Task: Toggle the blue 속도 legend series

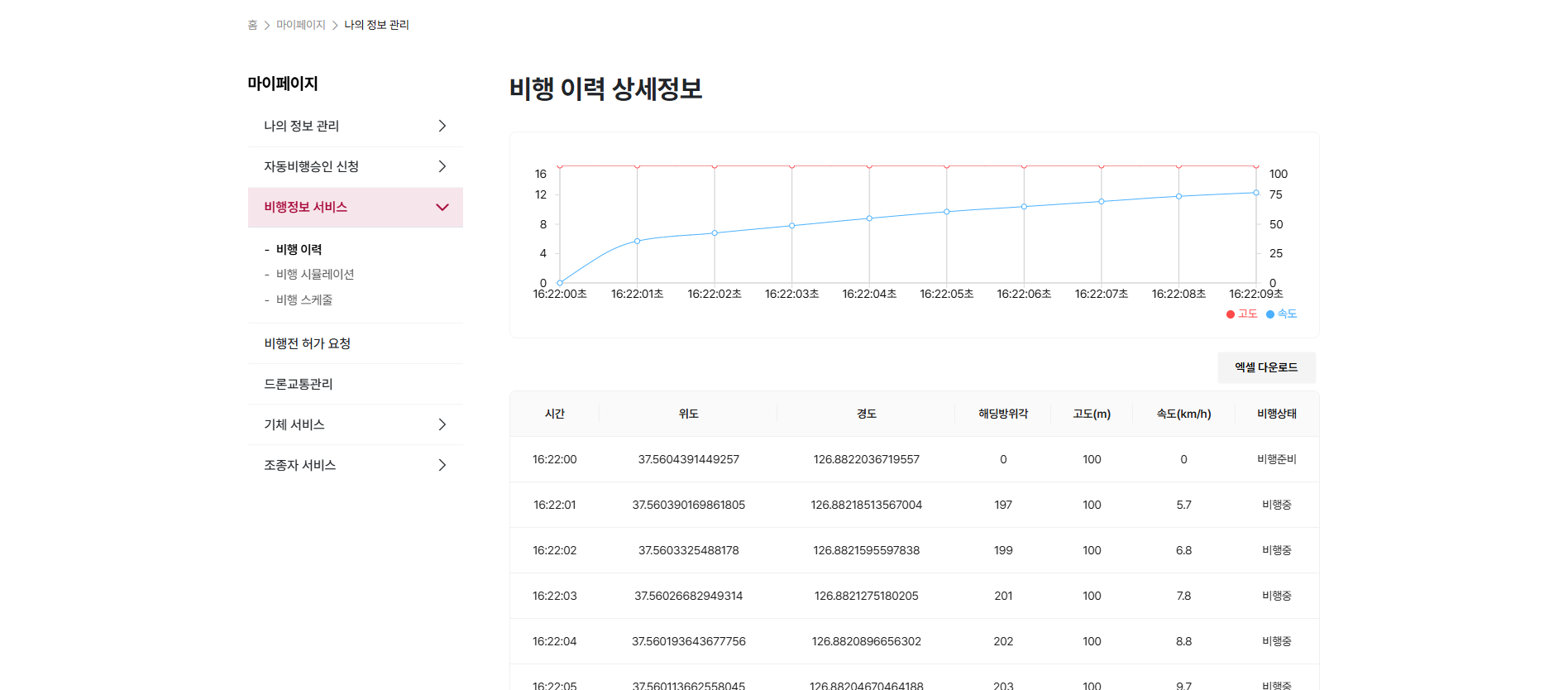Action: click(1282, 314)
